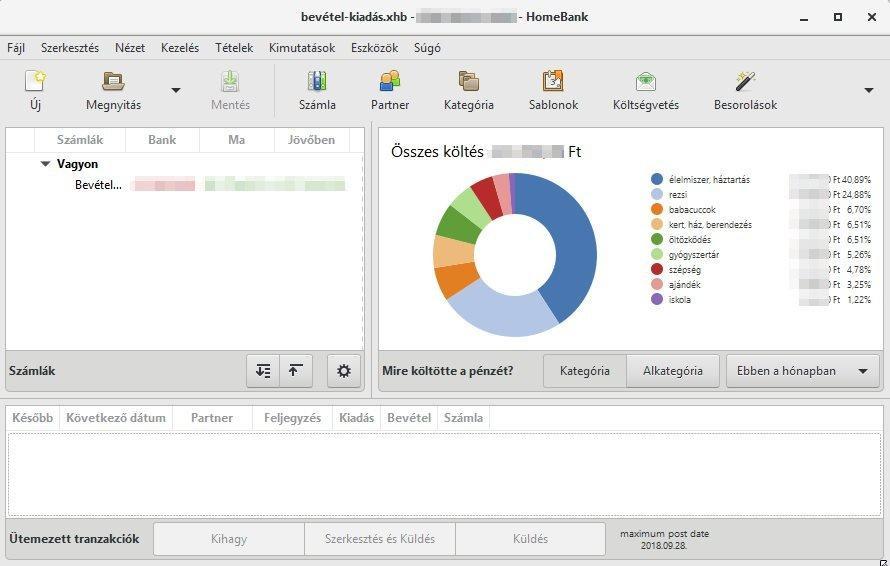Screen dimensions: 890x566
Task: Sort by Számlák column header
Action: tap(80, 140)
